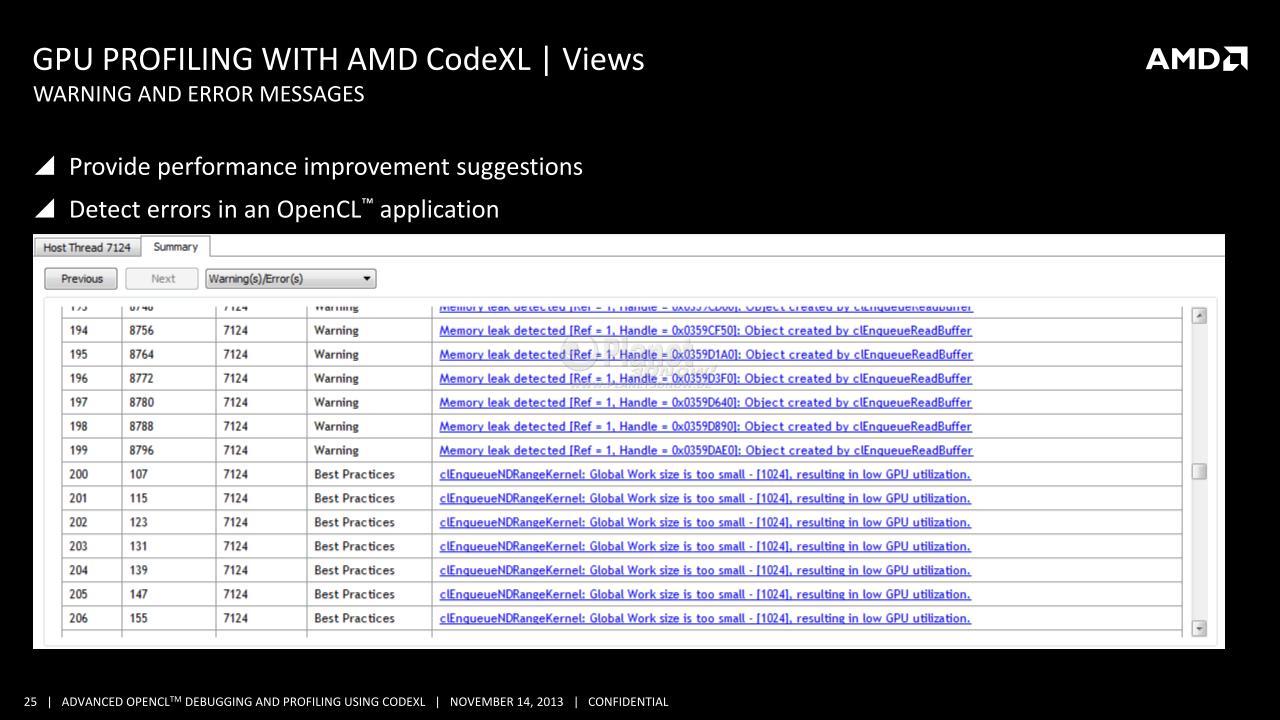Select the Summary tab
This screenshot has height=720, width=1280.
click(175, 246)
